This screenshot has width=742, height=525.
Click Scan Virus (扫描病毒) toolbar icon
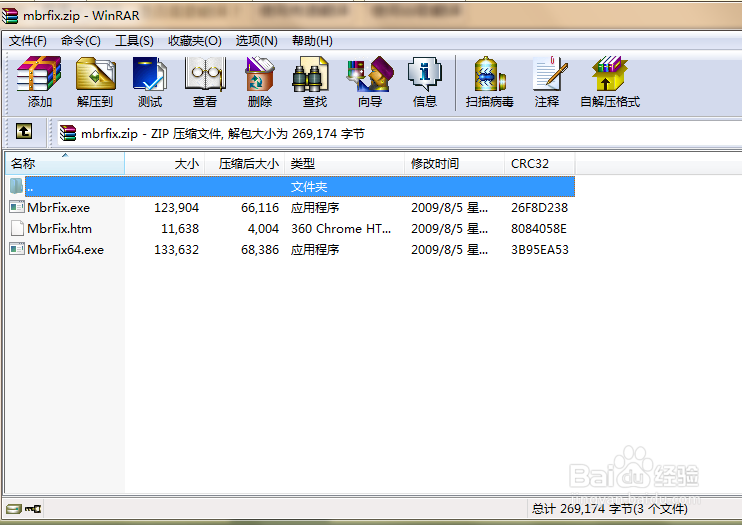coord(490,74)
